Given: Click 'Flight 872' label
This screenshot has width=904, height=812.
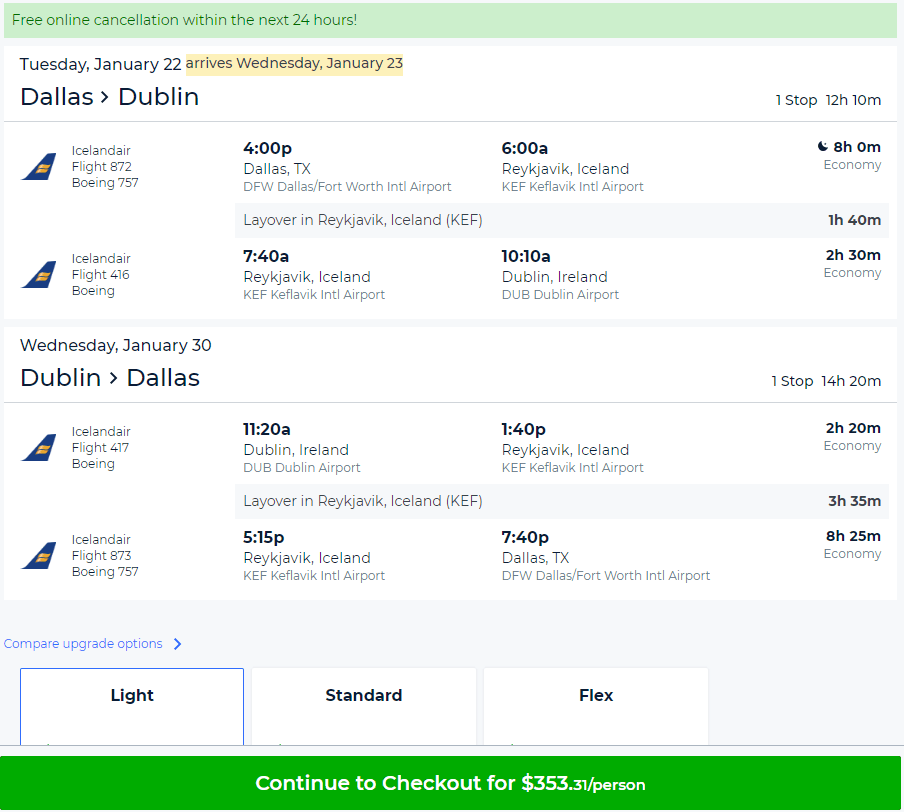Looking at the screenshot, I should (x=101, y=167).
